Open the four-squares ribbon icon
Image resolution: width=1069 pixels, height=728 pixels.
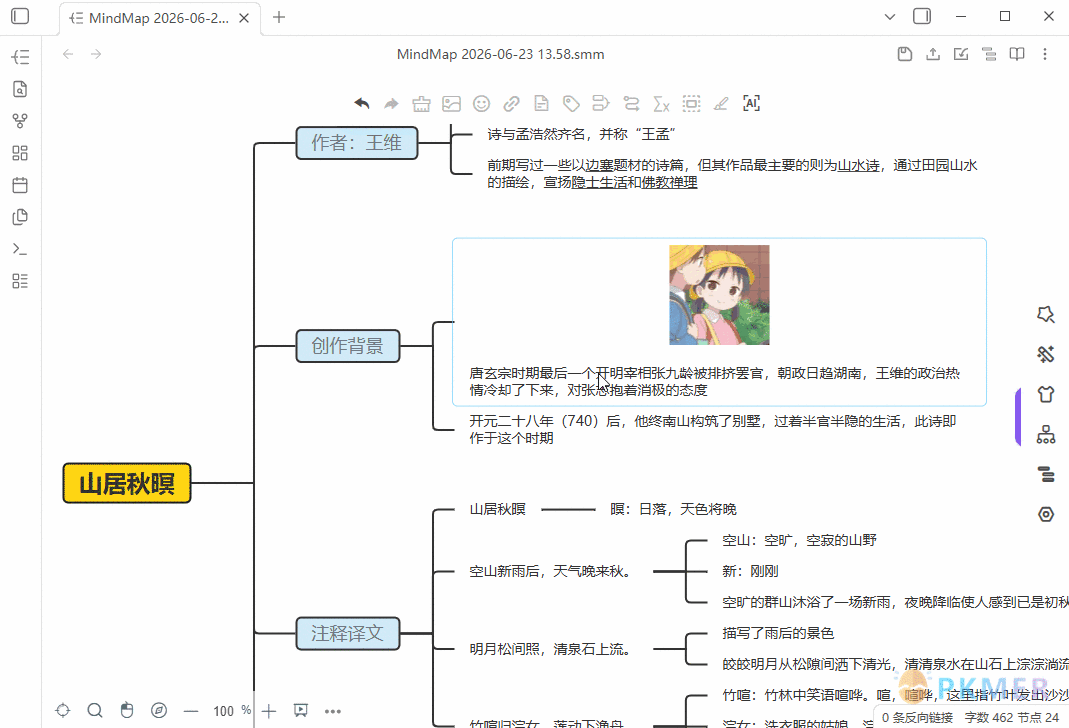click(20, 153)
